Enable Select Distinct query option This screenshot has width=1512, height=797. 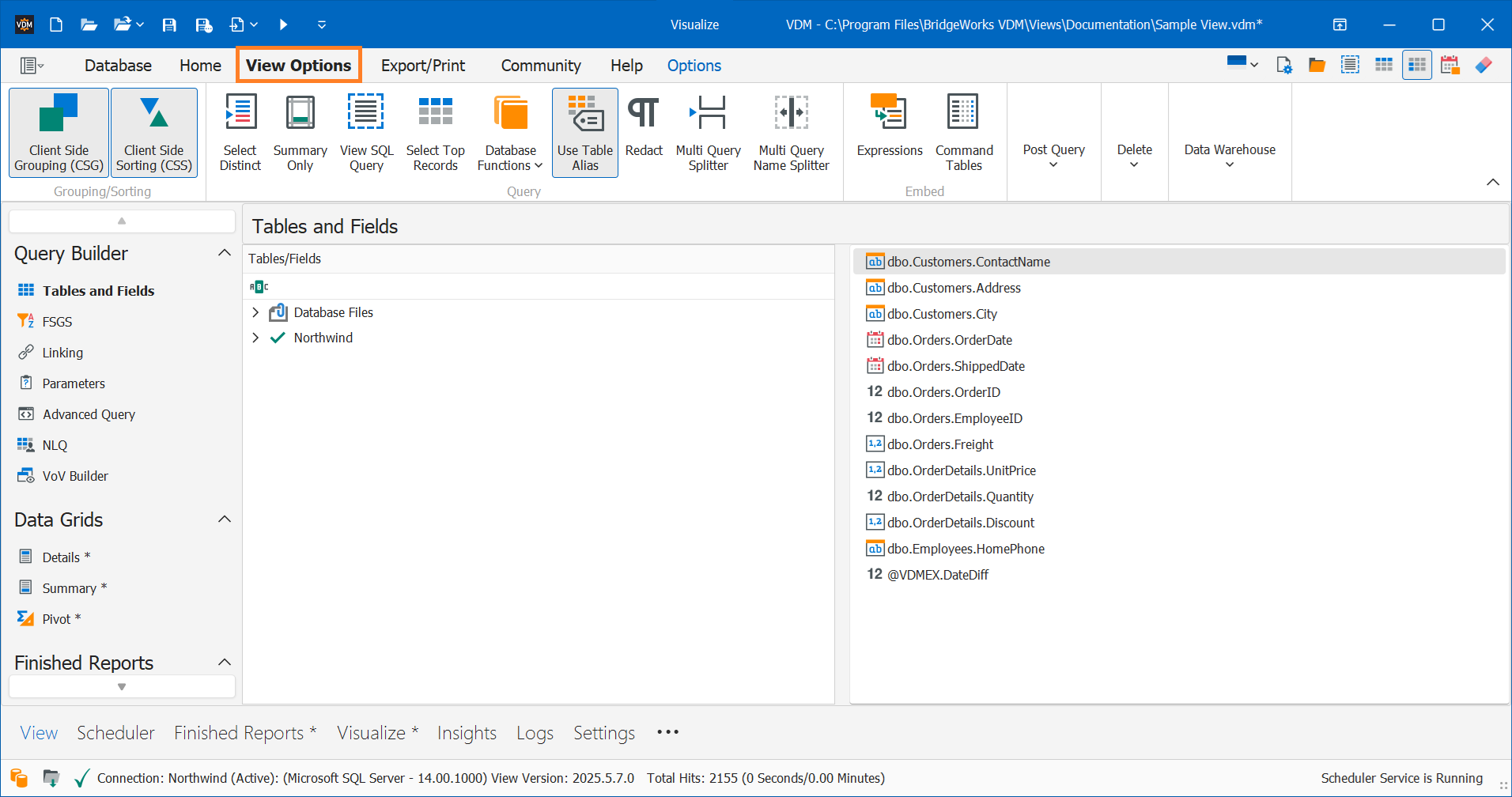pos(240,132)
